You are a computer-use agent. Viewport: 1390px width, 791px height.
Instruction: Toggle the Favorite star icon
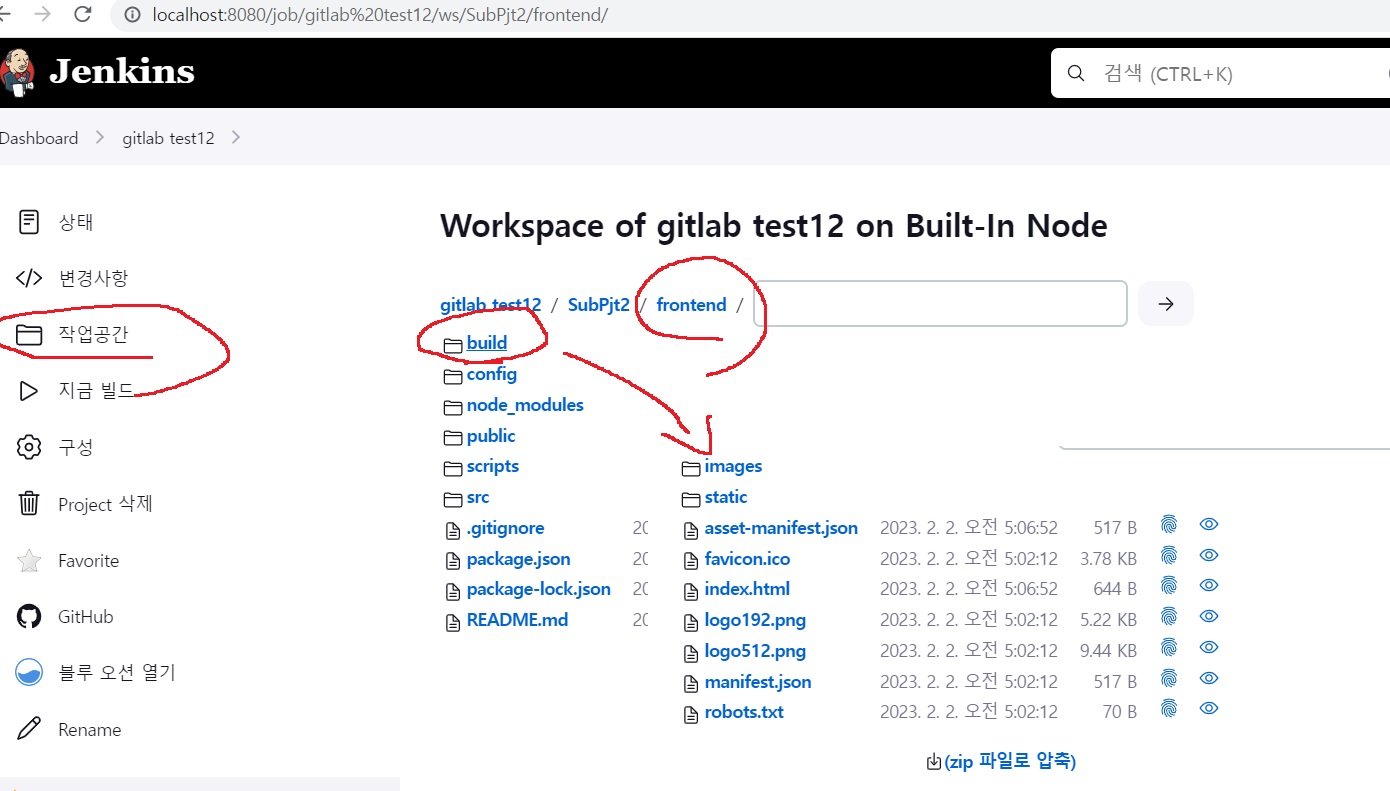(x=30, y=561)
